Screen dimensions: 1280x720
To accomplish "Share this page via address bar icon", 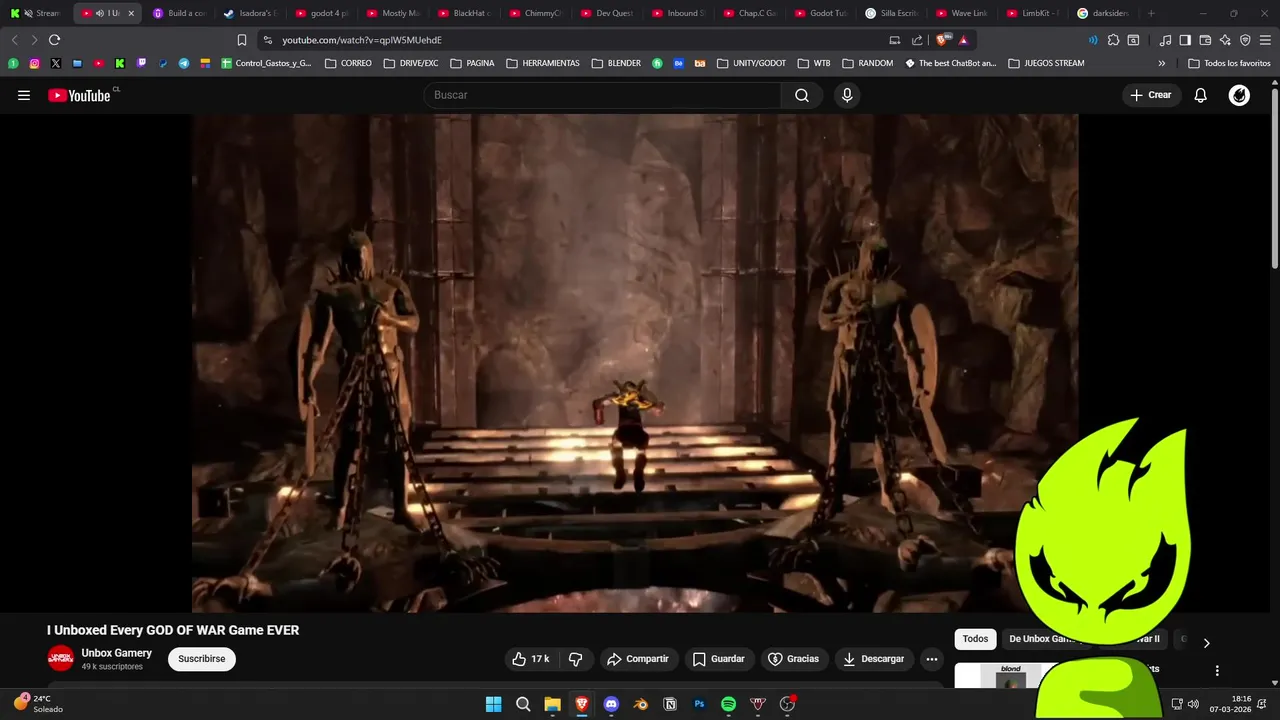I will pos(917,40).
